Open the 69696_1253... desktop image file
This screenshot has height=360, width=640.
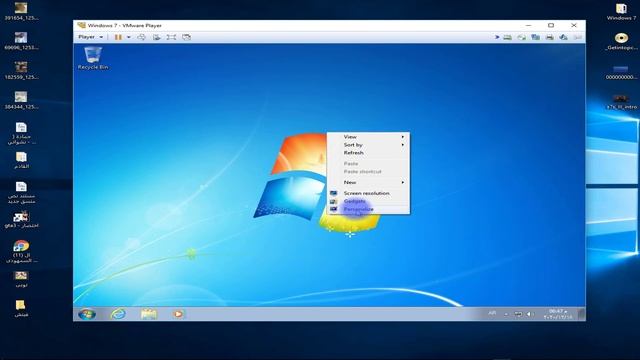(x=21, y=41)
